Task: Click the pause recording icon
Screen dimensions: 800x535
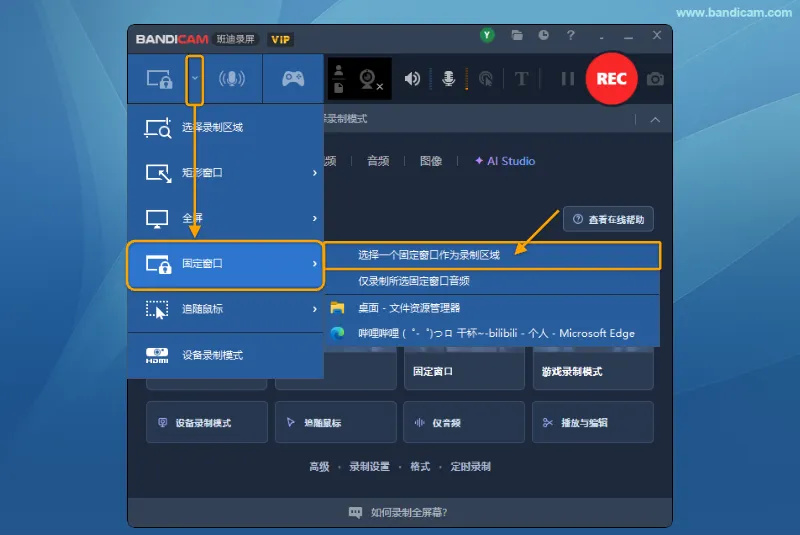Action: pyautogui.click(x=567, y=79)
